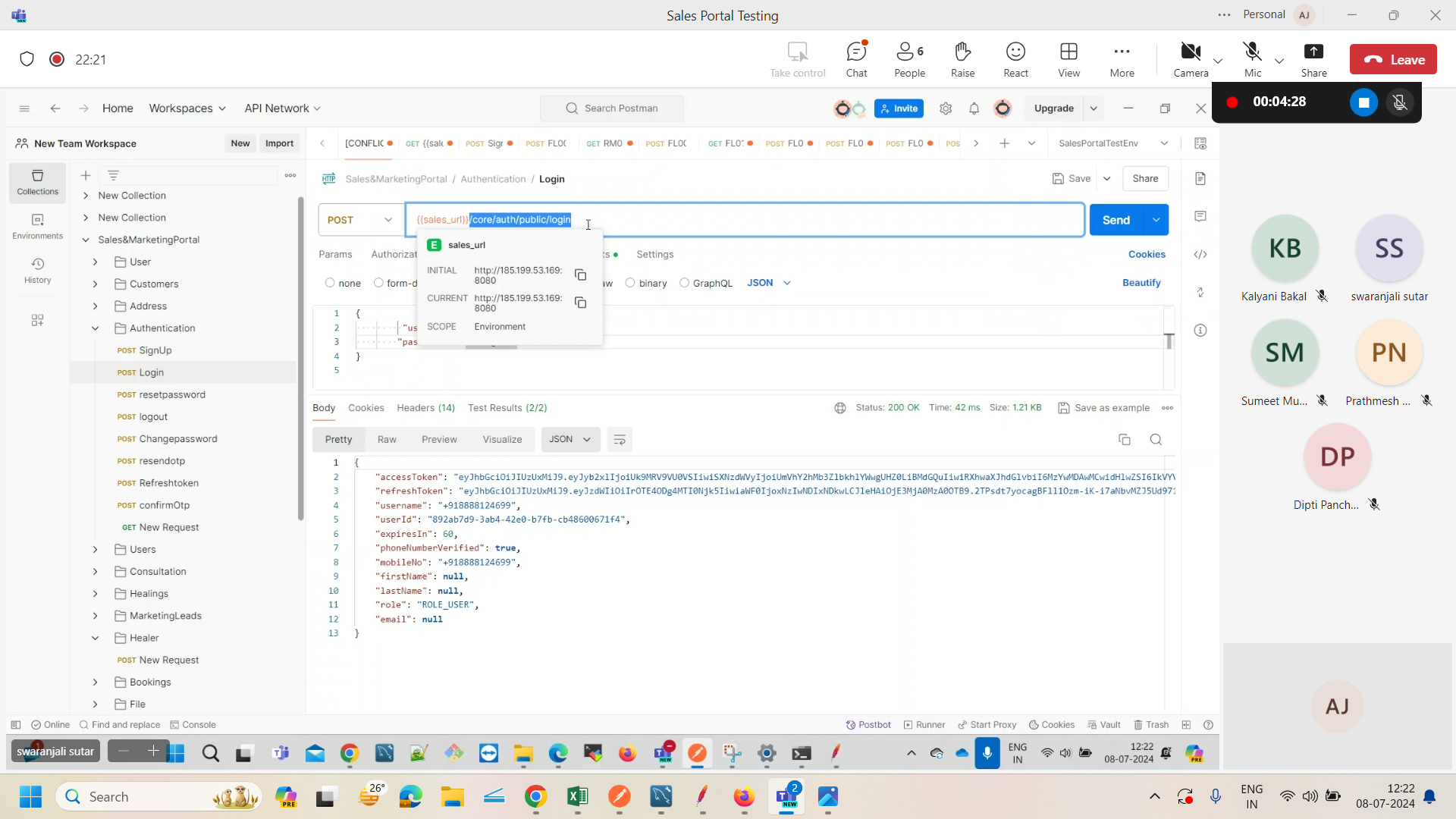
Task: Select the none body type
Action: coord(329,283)
